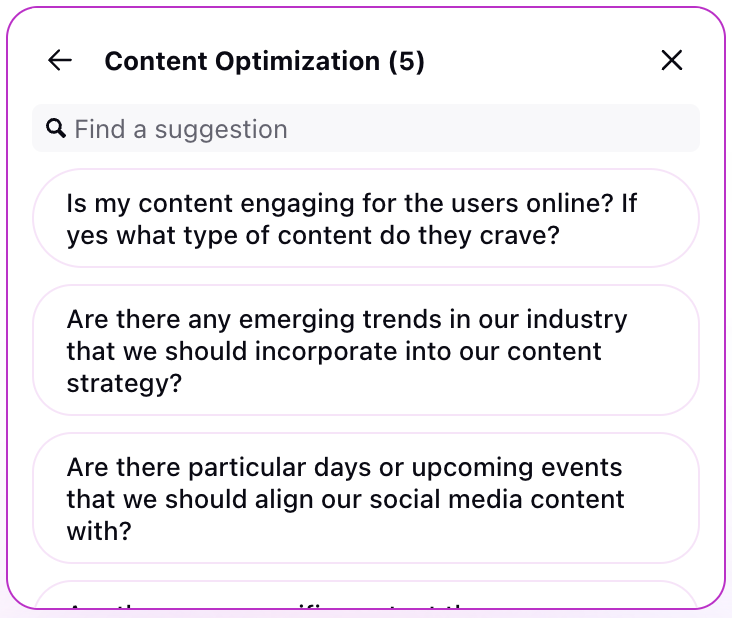
Task: Select the 'particular days or upcoming events' prompt
Action: click(x=366, y=498)
